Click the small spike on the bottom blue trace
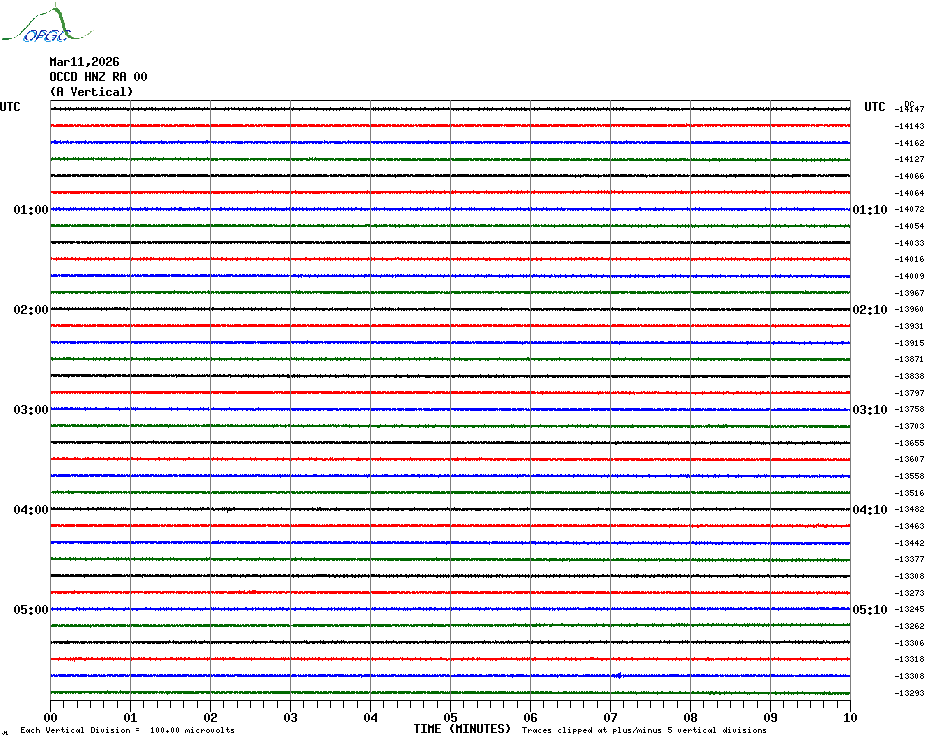 [617, 676]
